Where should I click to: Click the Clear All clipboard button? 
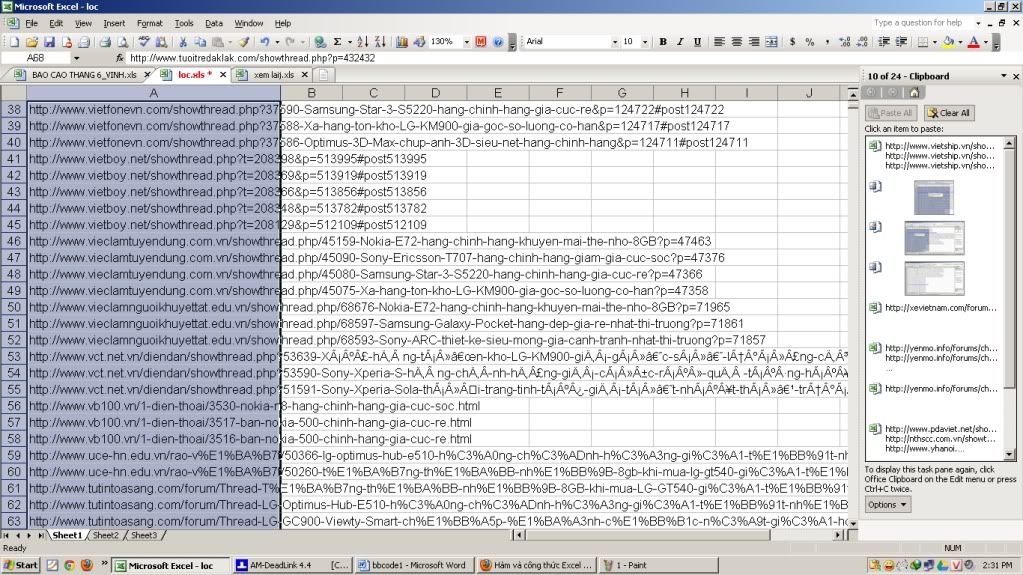[949, 113]
